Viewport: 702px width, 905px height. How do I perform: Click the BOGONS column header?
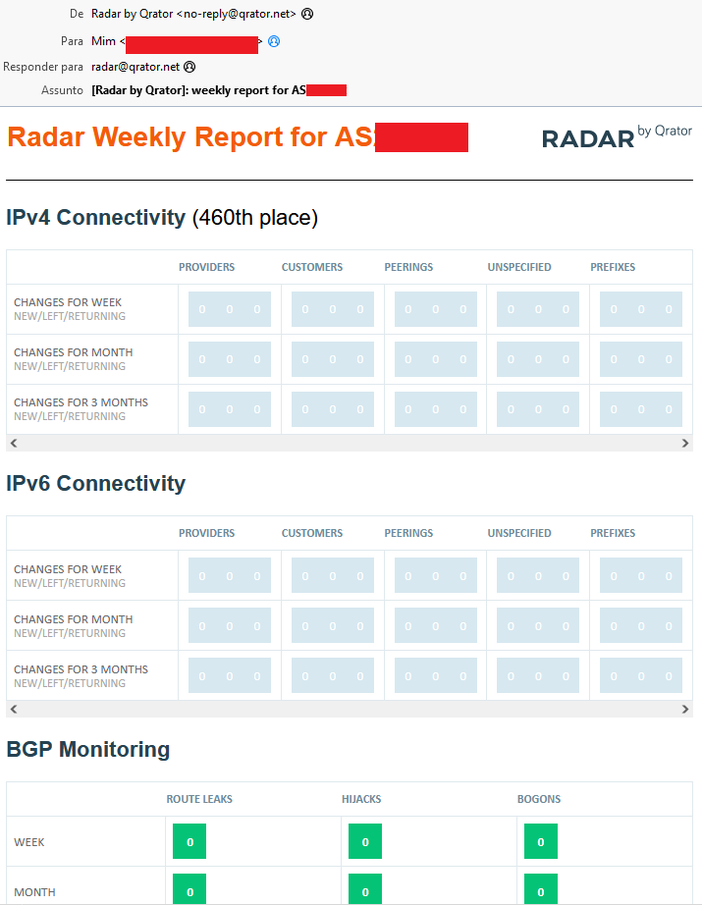coord(539,799)
